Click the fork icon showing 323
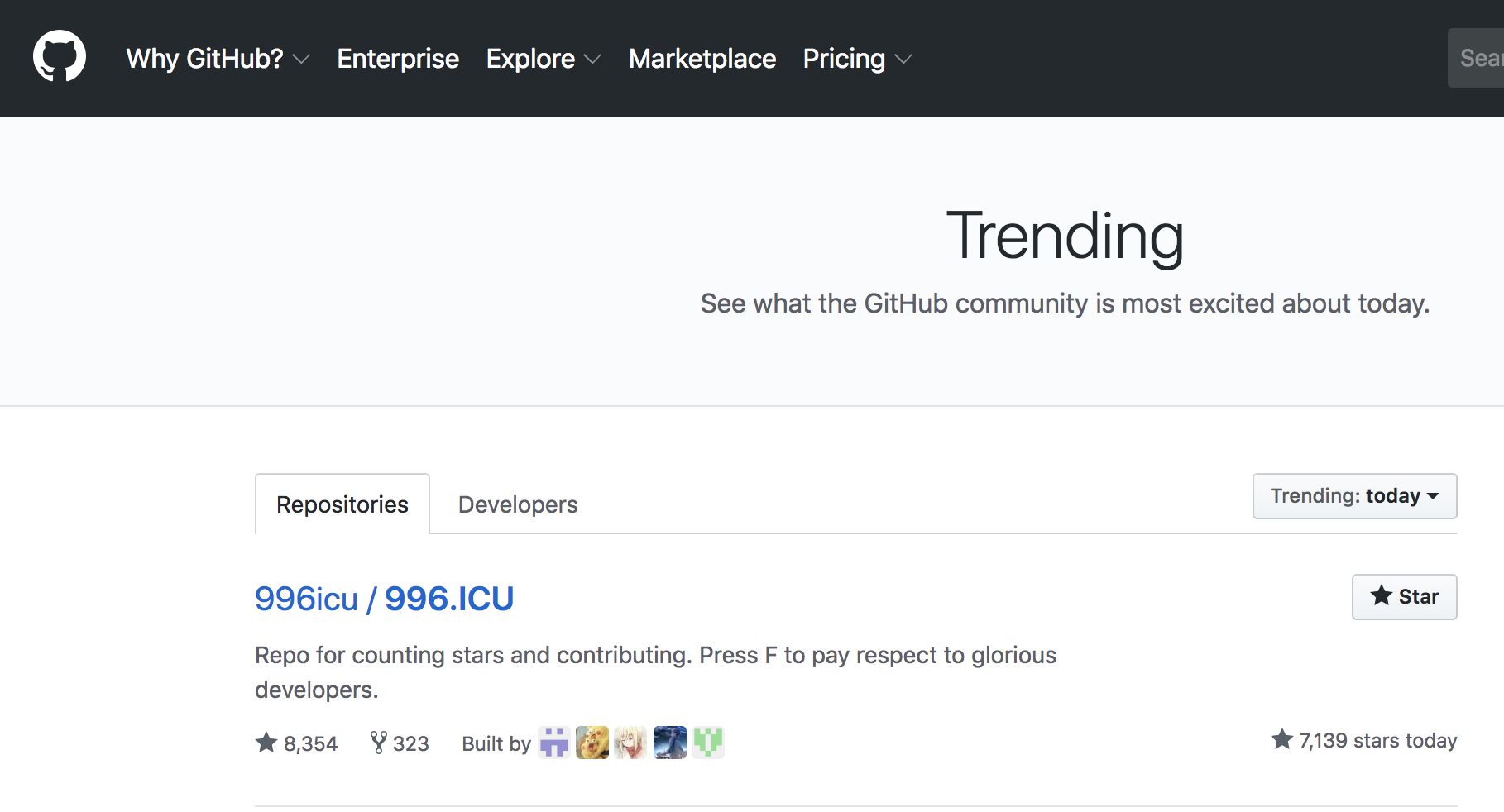 pos(378,743)
